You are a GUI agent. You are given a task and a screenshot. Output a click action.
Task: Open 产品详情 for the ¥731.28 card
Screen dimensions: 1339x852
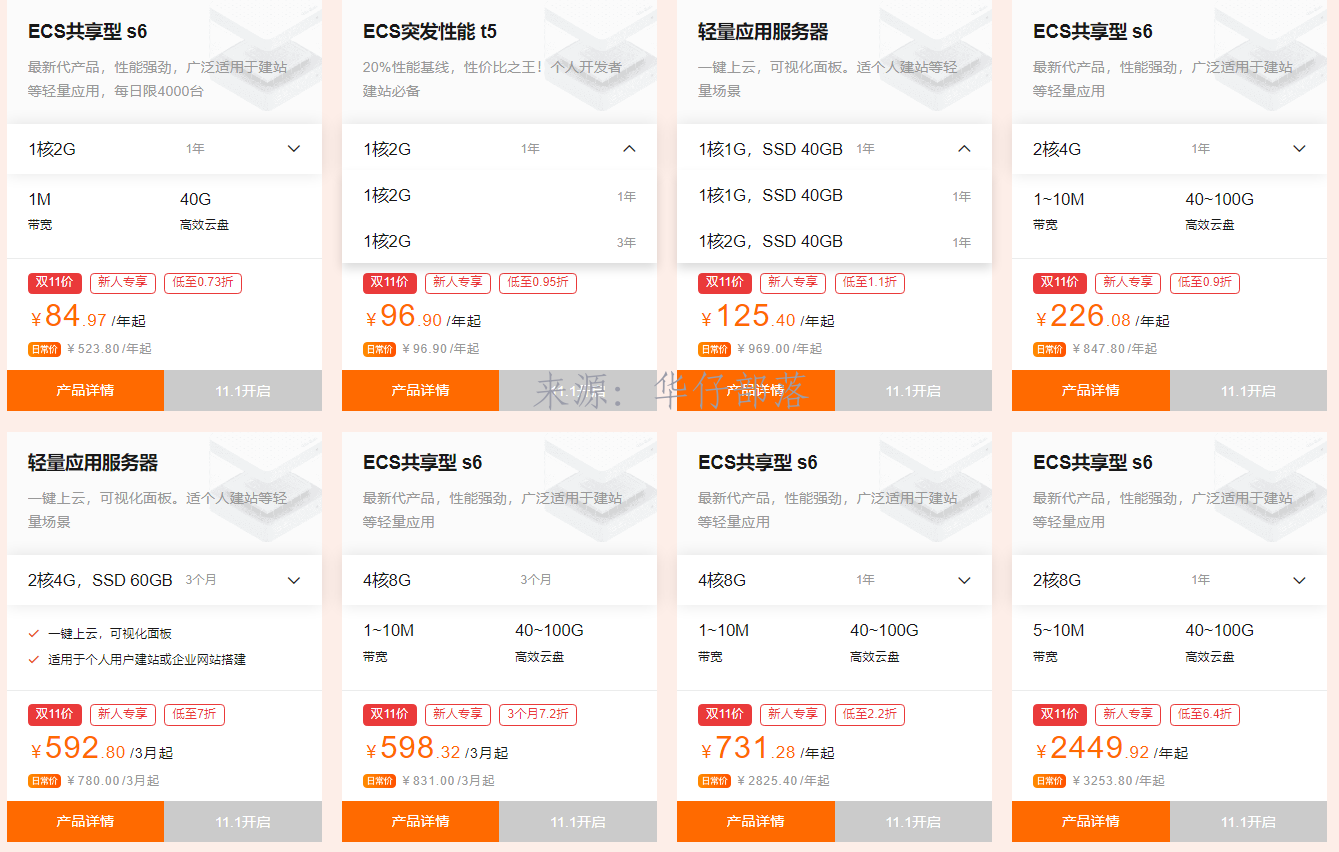coord(756,821)
